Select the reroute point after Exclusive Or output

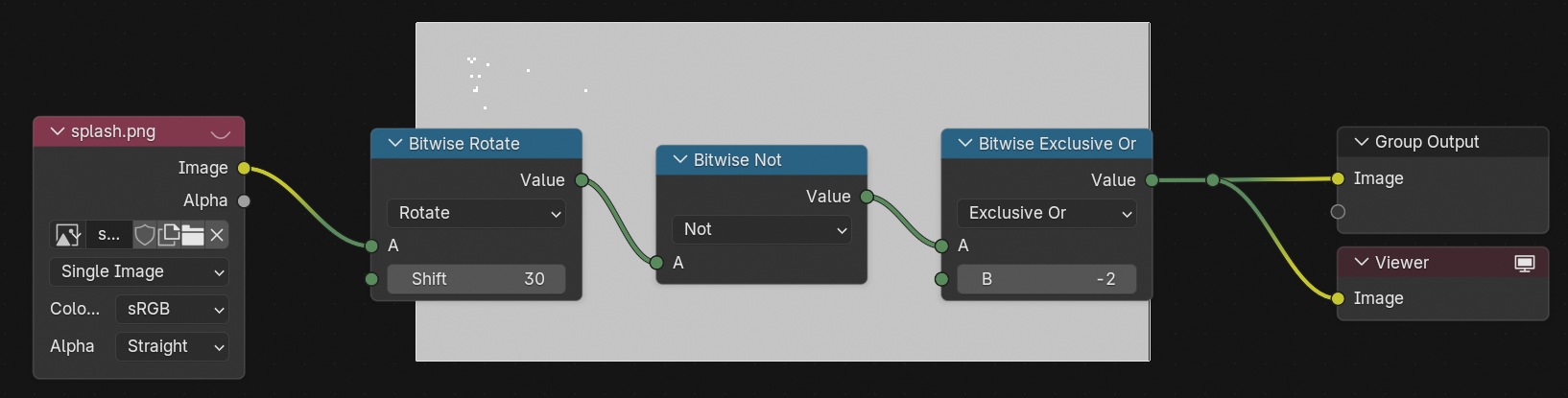click(1213, 180)
